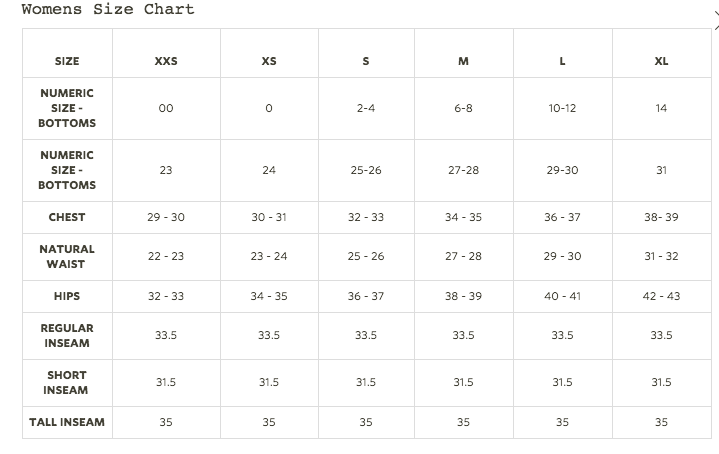Select the SHORT INSEAM row label
The image size is (719, 454).
click(x=67, y=382)
